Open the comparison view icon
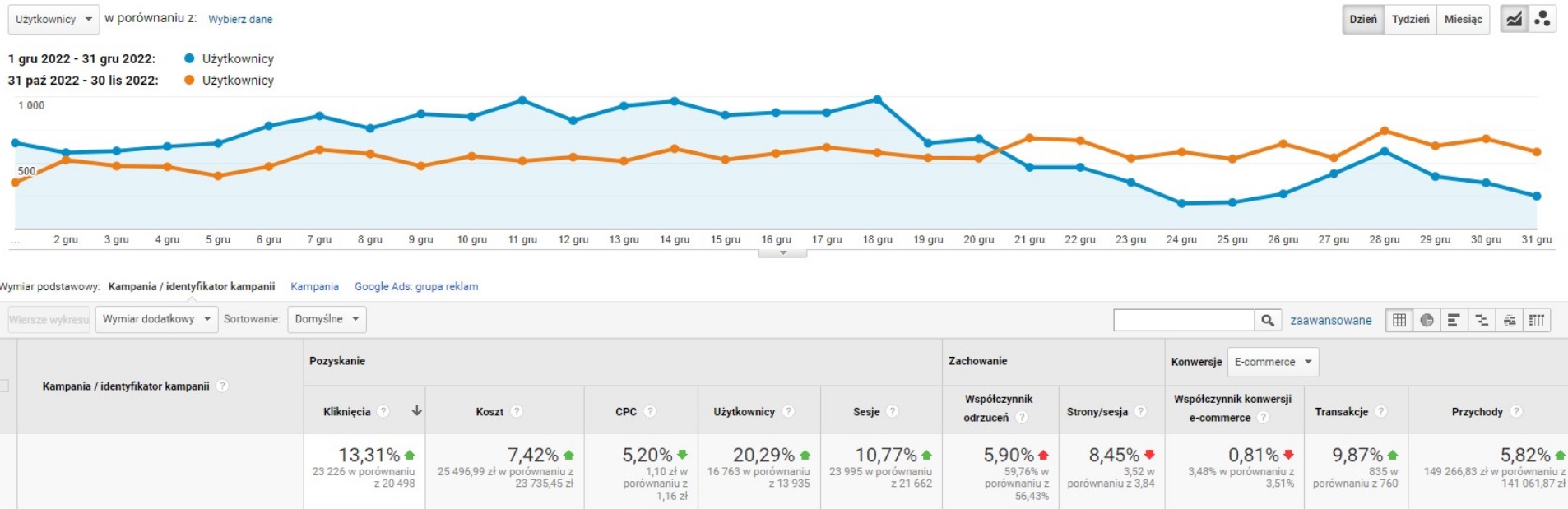The height and width of the screenshot is (509, 1568). point(1482,321)
